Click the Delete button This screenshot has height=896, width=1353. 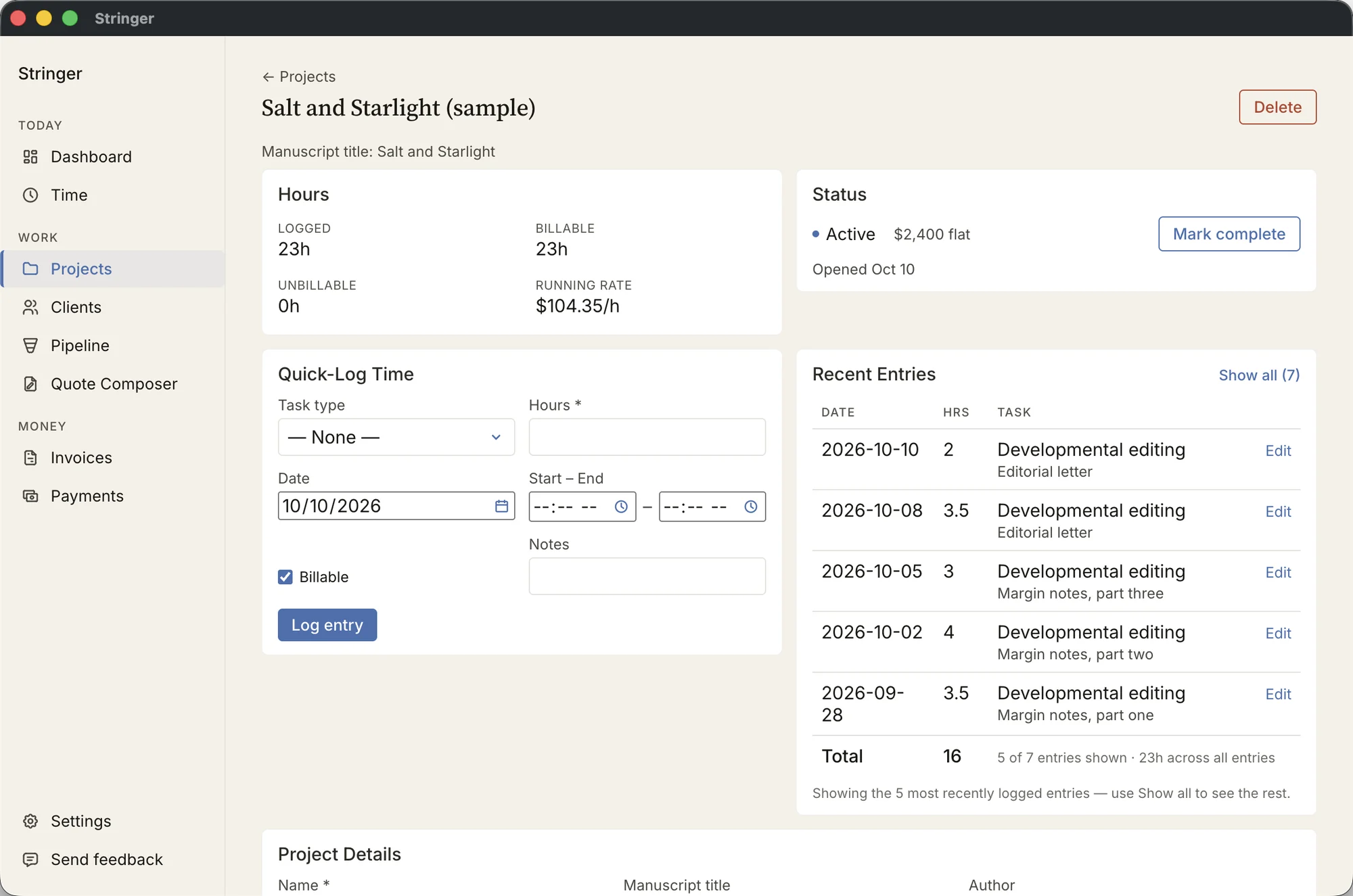pyautogui.click(x=1277, y=107)
